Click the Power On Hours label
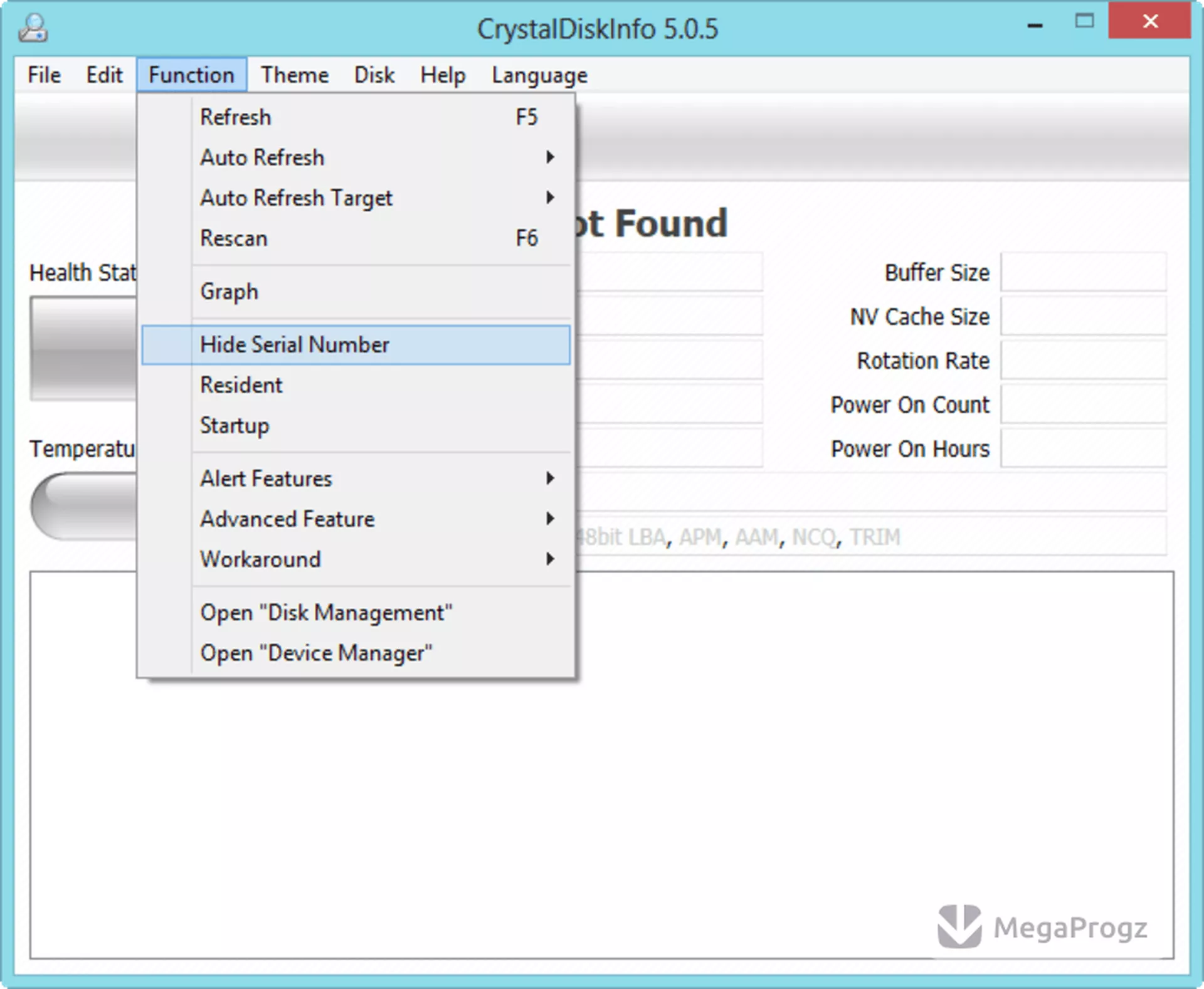Image resolution: width=1204 pixels, height=989 pixels. point(910,449)
